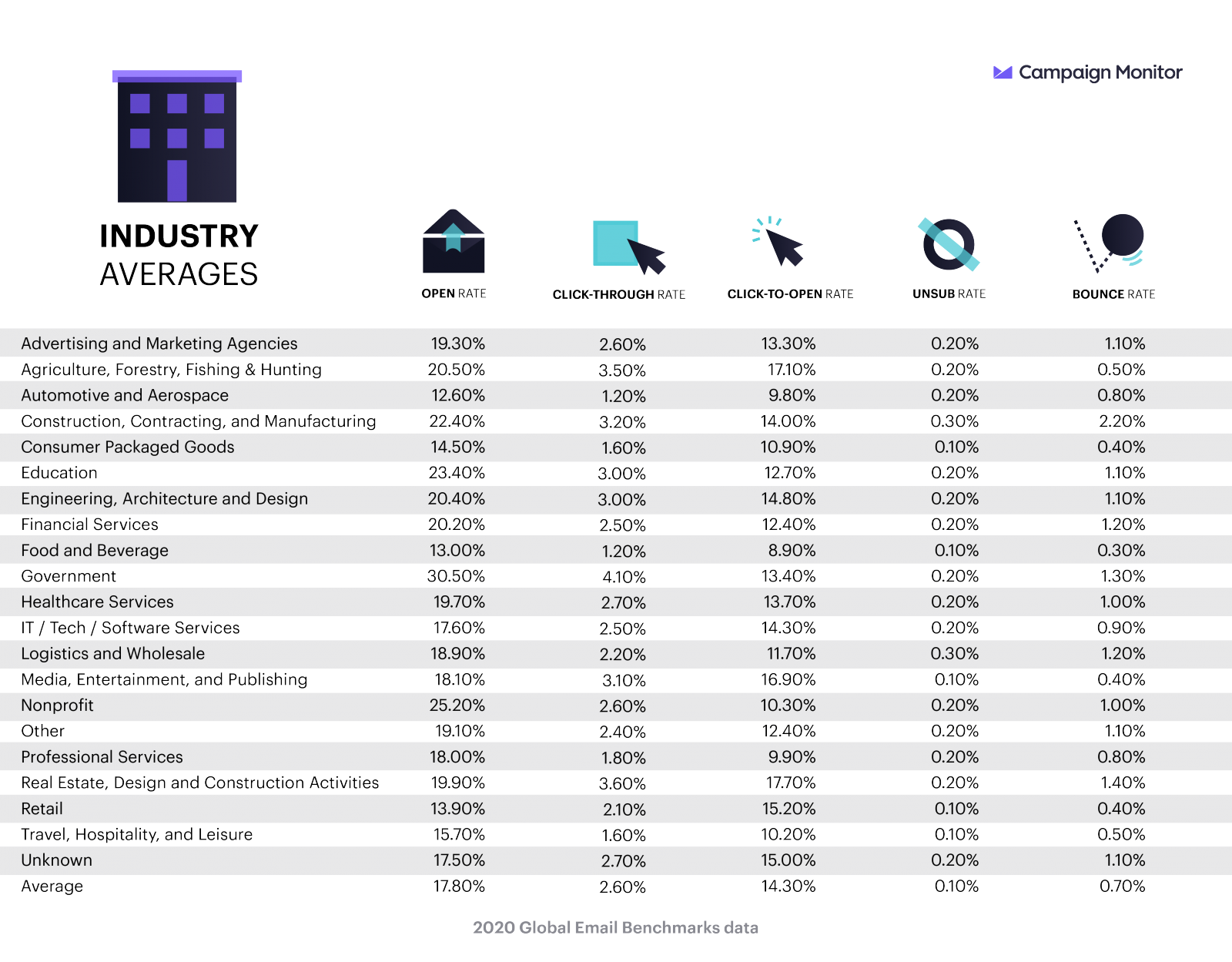Click the cursor burst click-to-open icon
Image resolution: width=1232 pixels, height=962 pixels.
(x=778, y=241)
